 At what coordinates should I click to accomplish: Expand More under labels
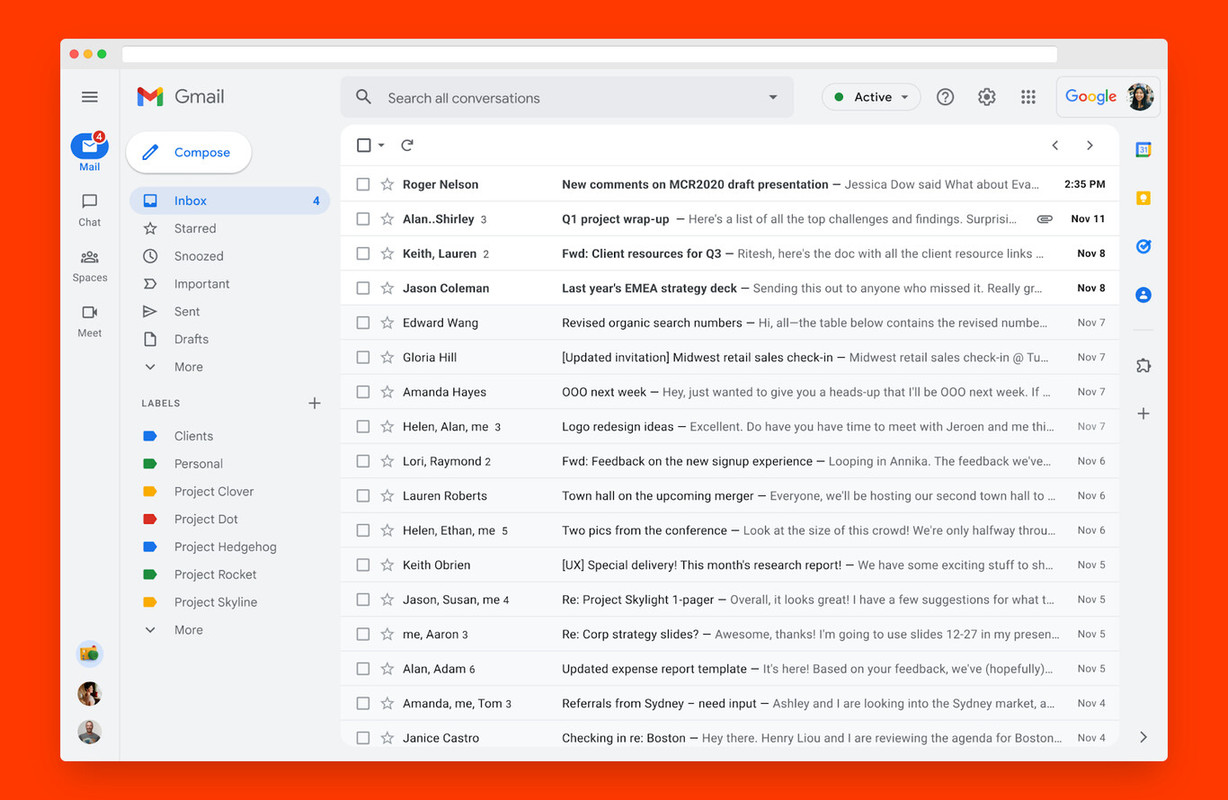point(174,630)
